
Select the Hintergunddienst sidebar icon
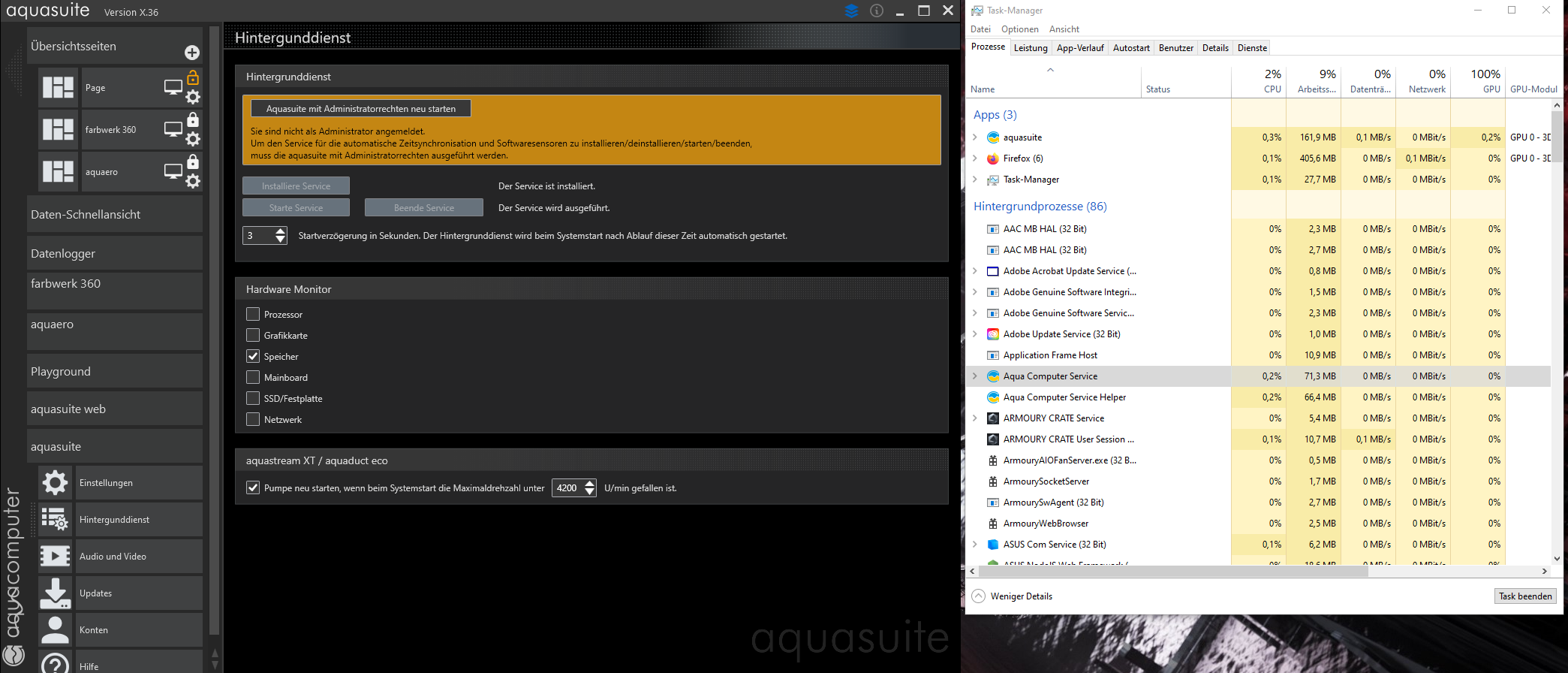56,519
